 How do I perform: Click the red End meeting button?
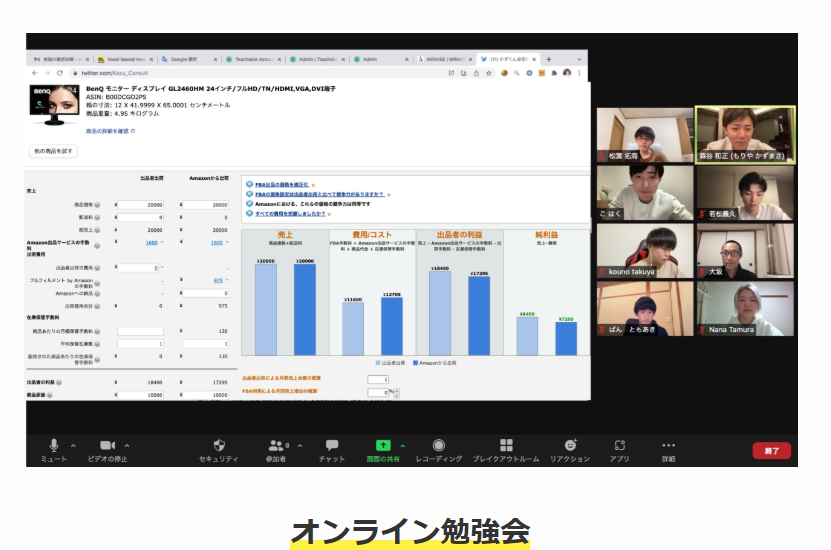(771, 451)
